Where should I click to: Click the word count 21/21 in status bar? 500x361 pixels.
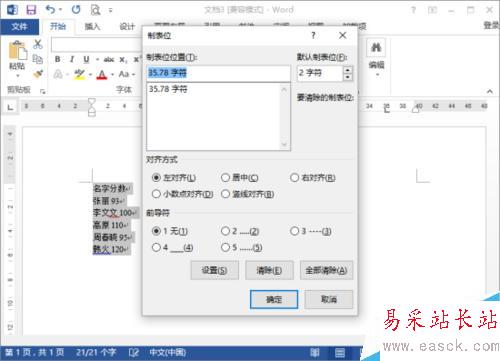click(96, 352)
